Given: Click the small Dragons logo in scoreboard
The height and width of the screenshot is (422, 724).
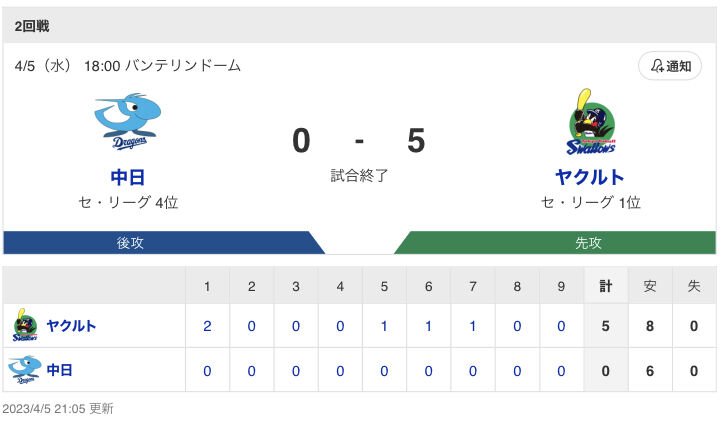Looking at the screenshot, I should click(x=25, y=369).
